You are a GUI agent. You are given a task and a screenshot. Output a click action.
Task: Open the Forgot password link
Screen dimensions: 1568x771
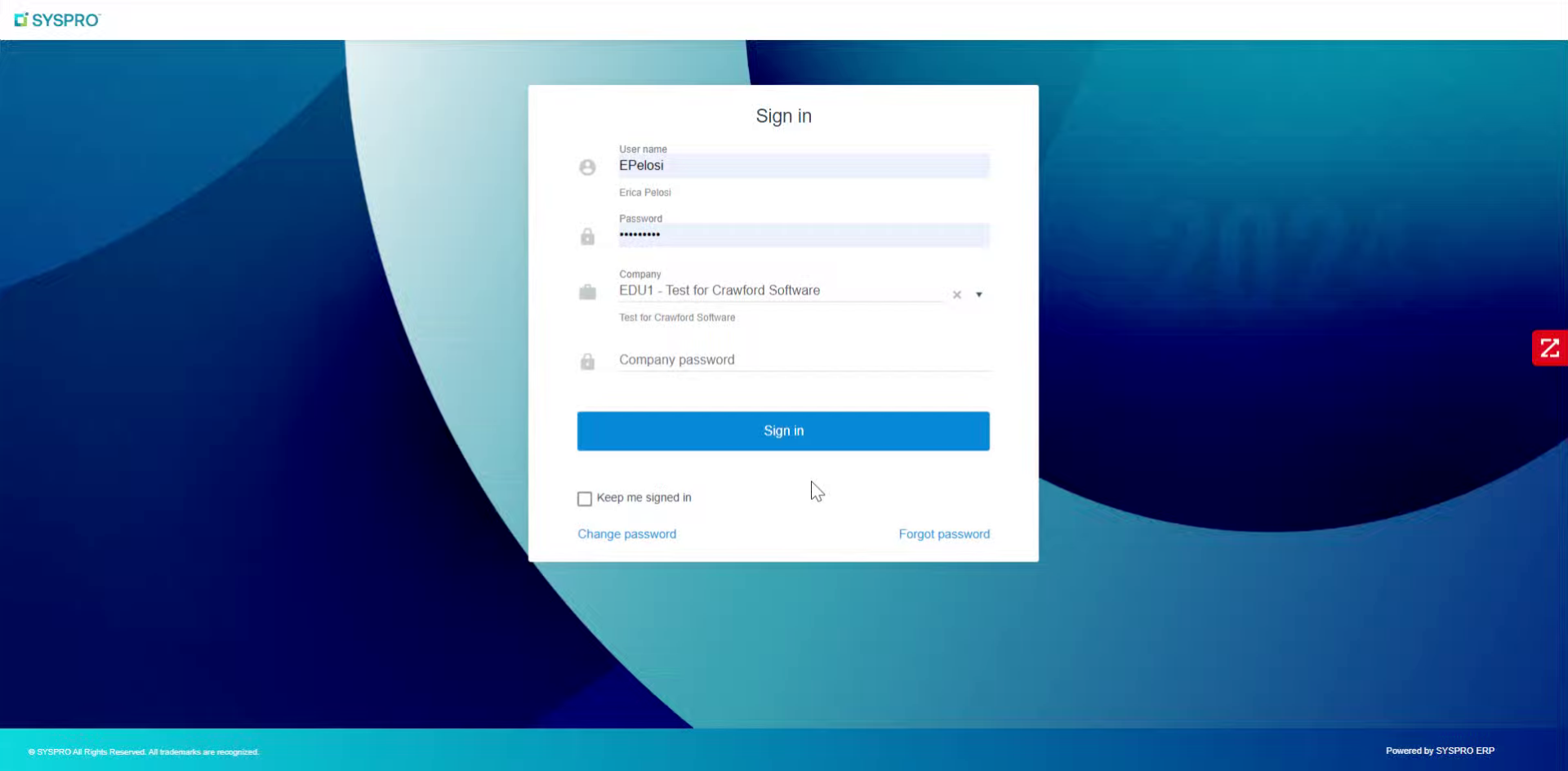click(x=944, y=534)
